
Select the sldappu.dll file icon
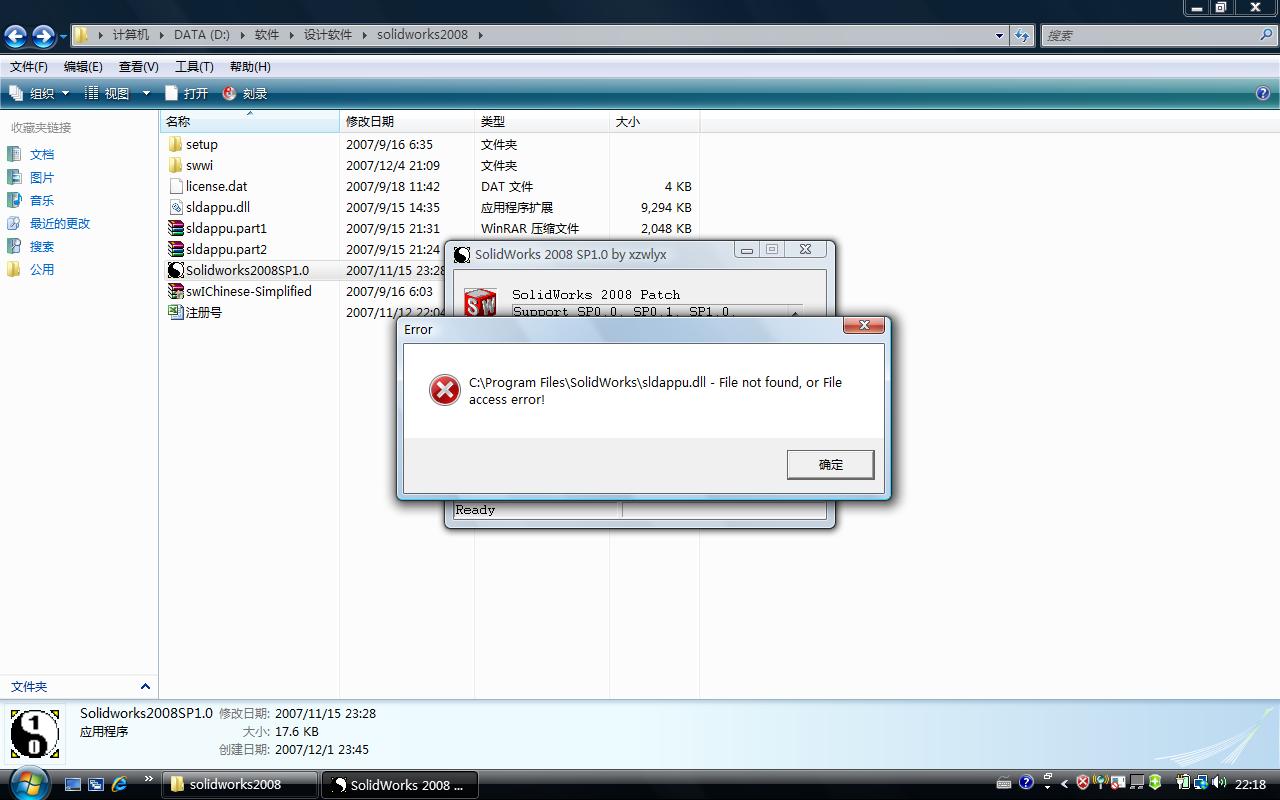pos(176,207)
